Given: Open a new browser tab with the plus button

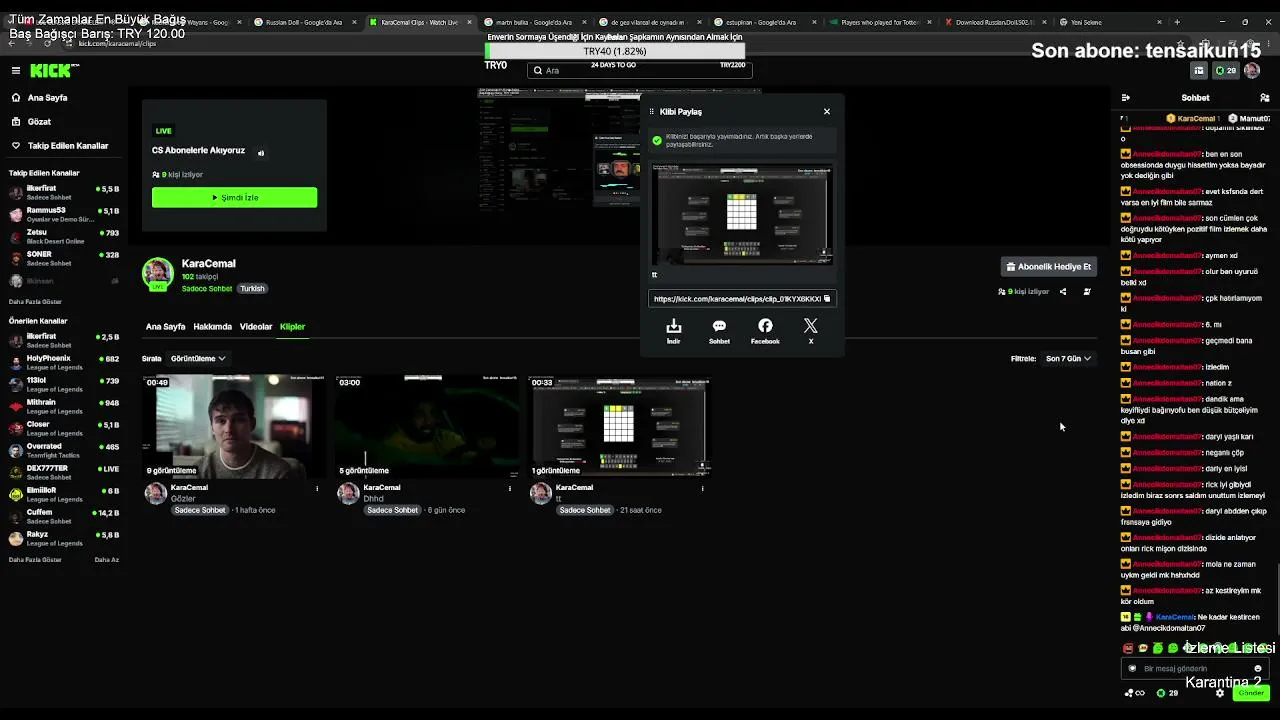Looking at the screenshot, I should pyautogui.click(x=1177, y=22).
